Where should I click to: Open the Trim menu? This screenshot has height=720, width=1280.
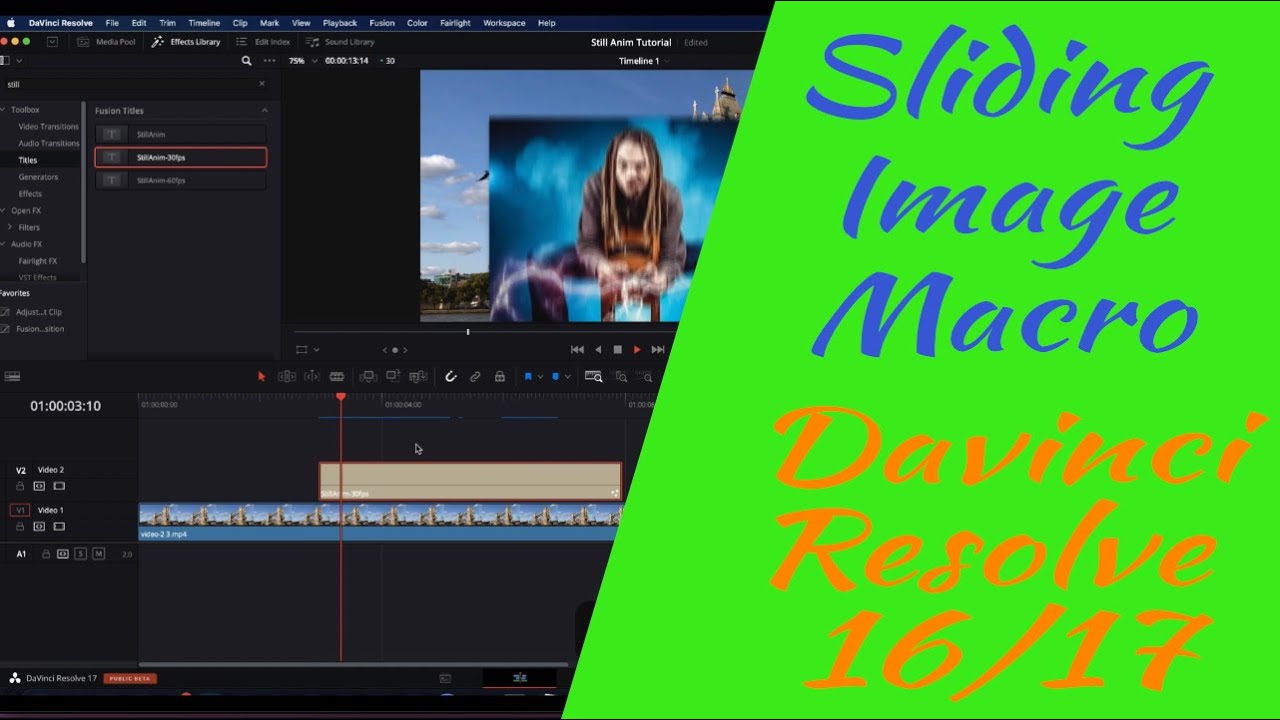[x=167, y=23]
